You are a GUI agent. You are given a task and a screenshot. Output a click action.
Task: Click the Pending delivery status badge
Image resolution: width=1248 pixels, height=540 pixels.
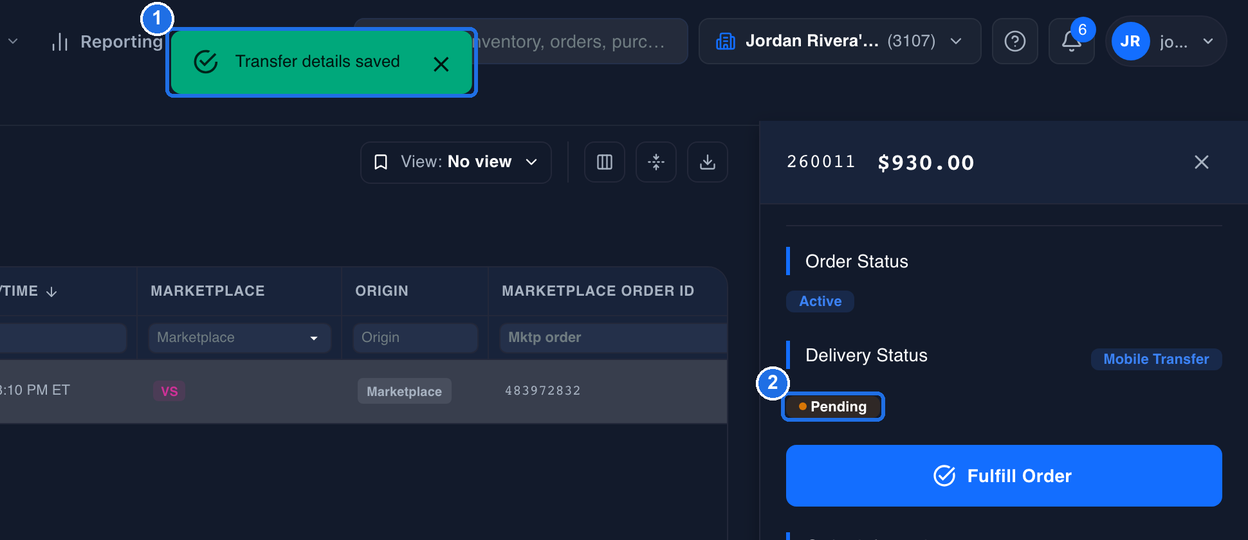click(x=833, y=407)
